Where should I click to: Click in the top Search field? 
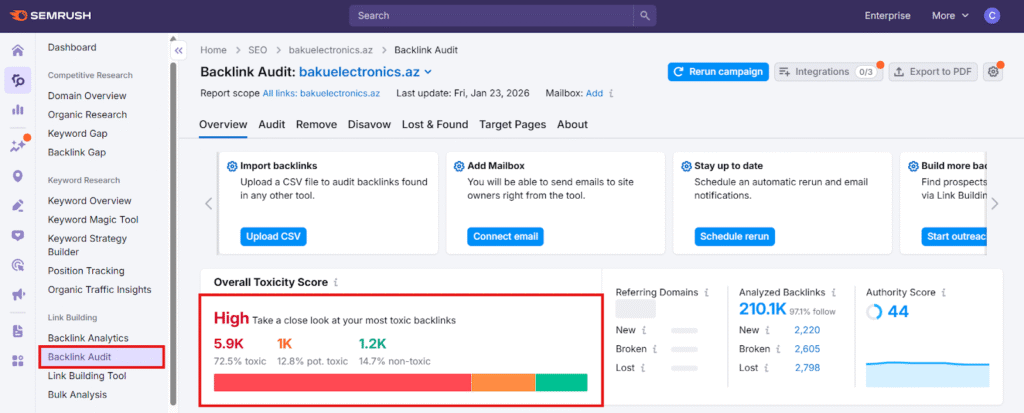pyautogui.click(x=491, y=16)
